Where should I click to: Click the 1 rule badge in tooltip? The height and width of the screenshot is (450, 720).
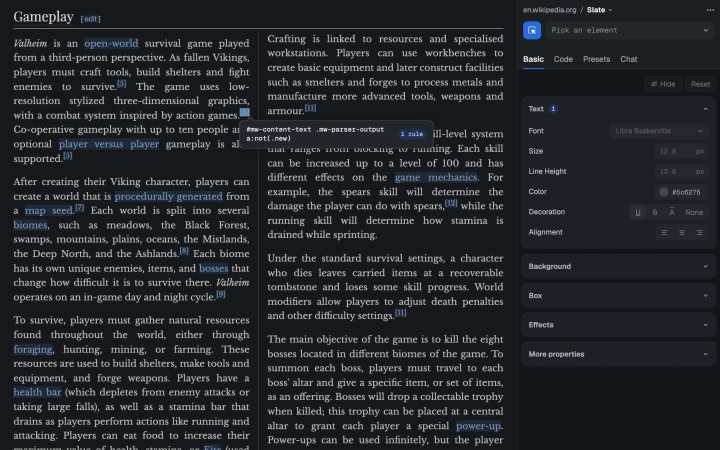coord(412,134)
